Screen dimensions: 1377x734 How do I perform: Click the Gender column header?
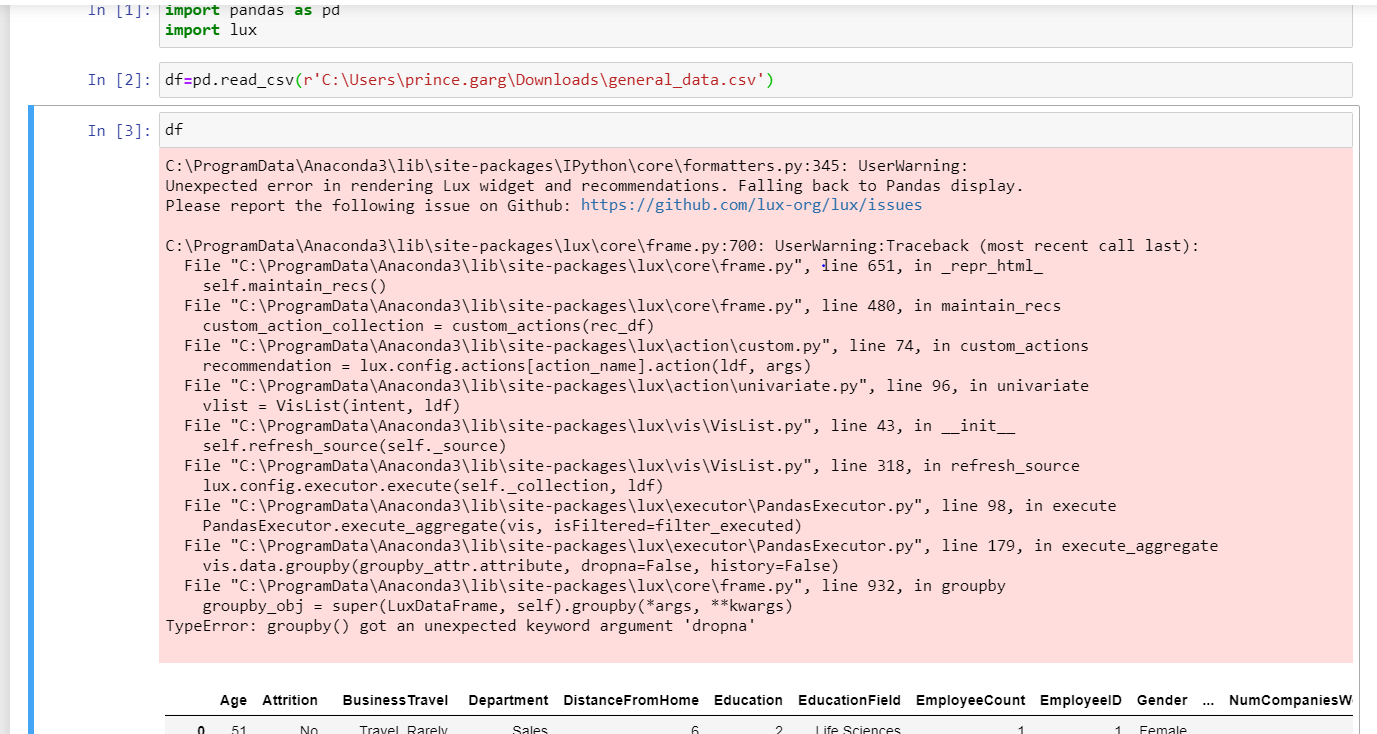coord(1160,700)
